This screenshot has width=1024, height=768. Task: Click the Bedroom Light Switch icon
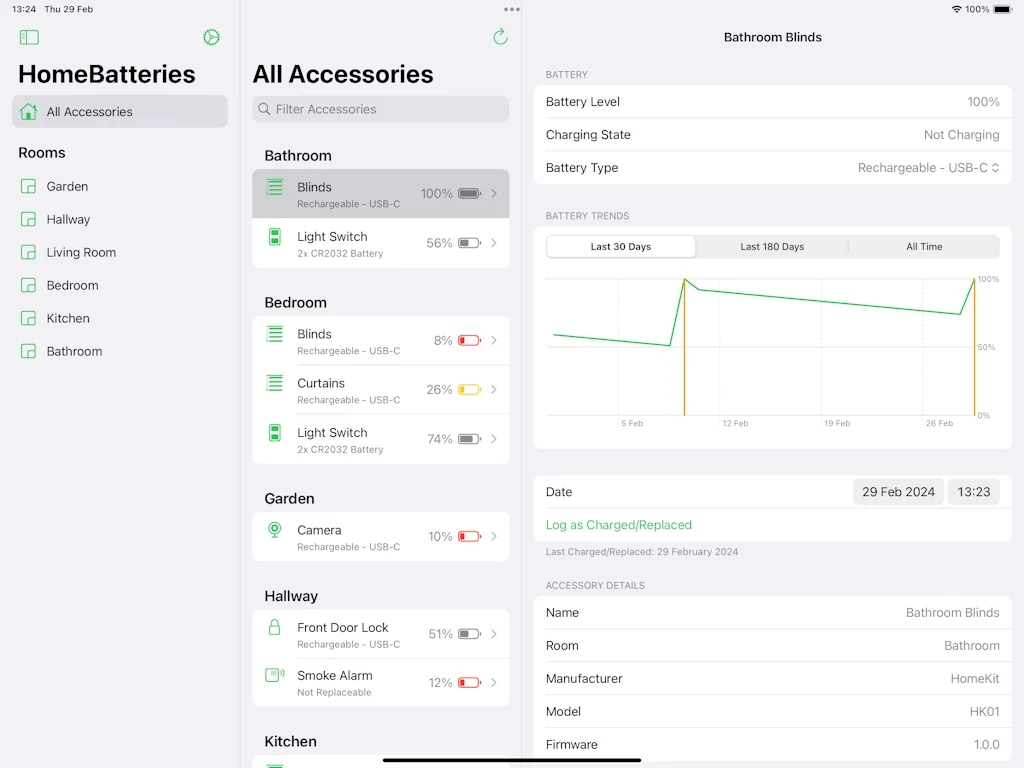click(275, 432)
